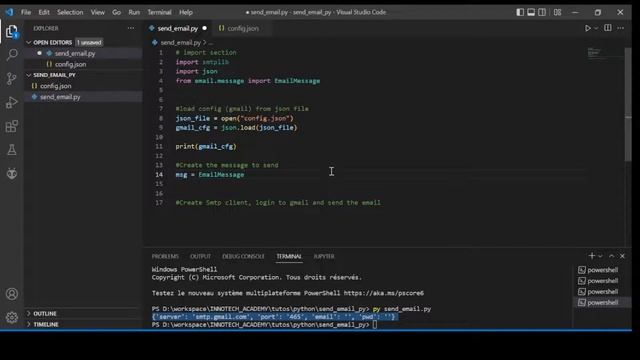The height and width of the screenshot is (360, 640).
Task: Open new terminal launch profile dropdown
Action: pyautogui.click(x=600, y=256)
